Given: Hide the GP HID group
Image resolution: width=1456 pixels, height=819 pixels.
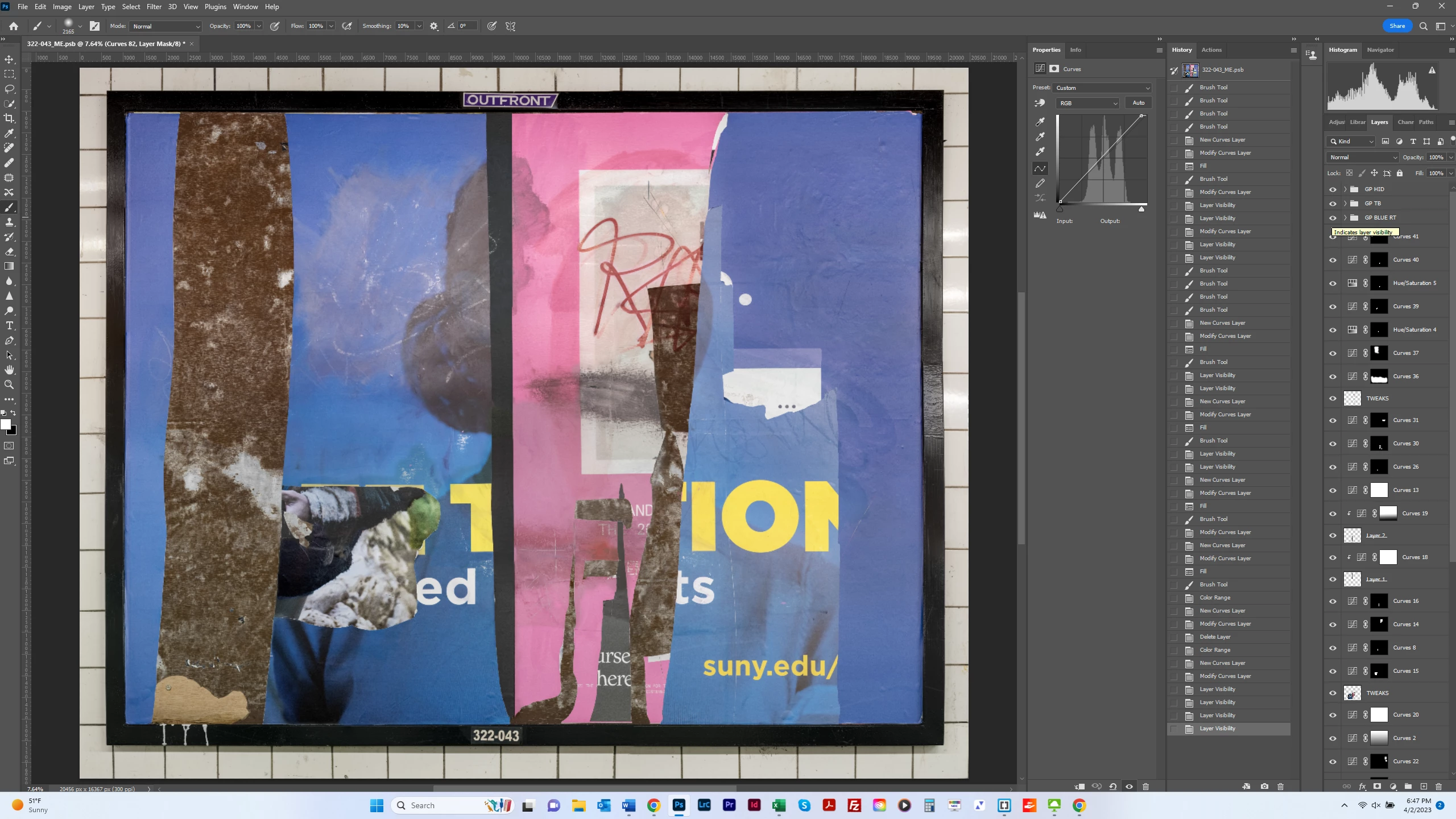Looking at the screenshot, I should (1333, 189).
